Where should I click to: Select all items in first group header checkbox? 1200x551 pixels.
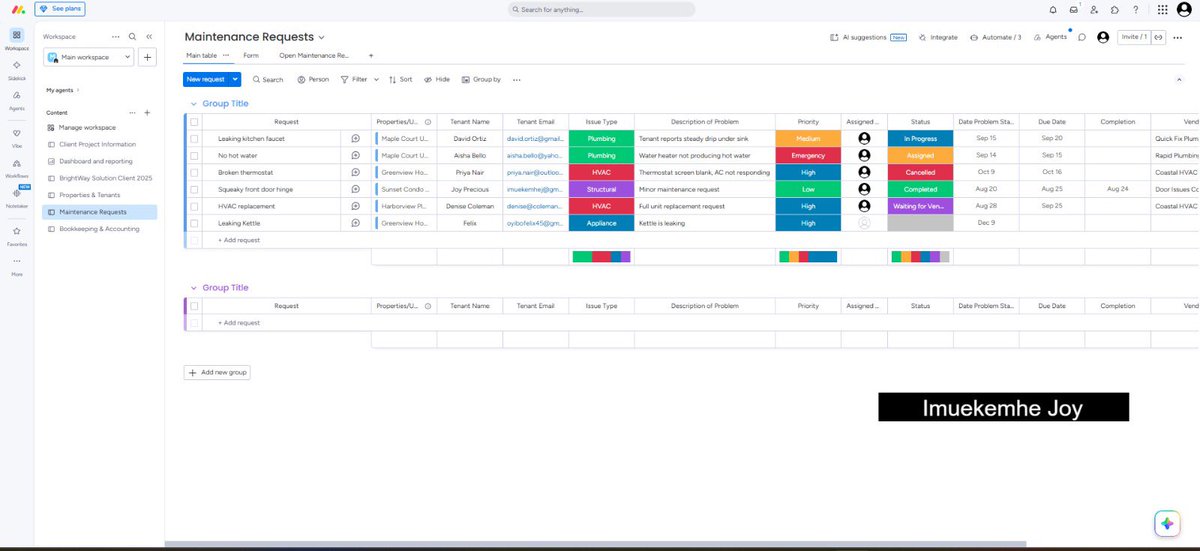click(x=194, y=122)
